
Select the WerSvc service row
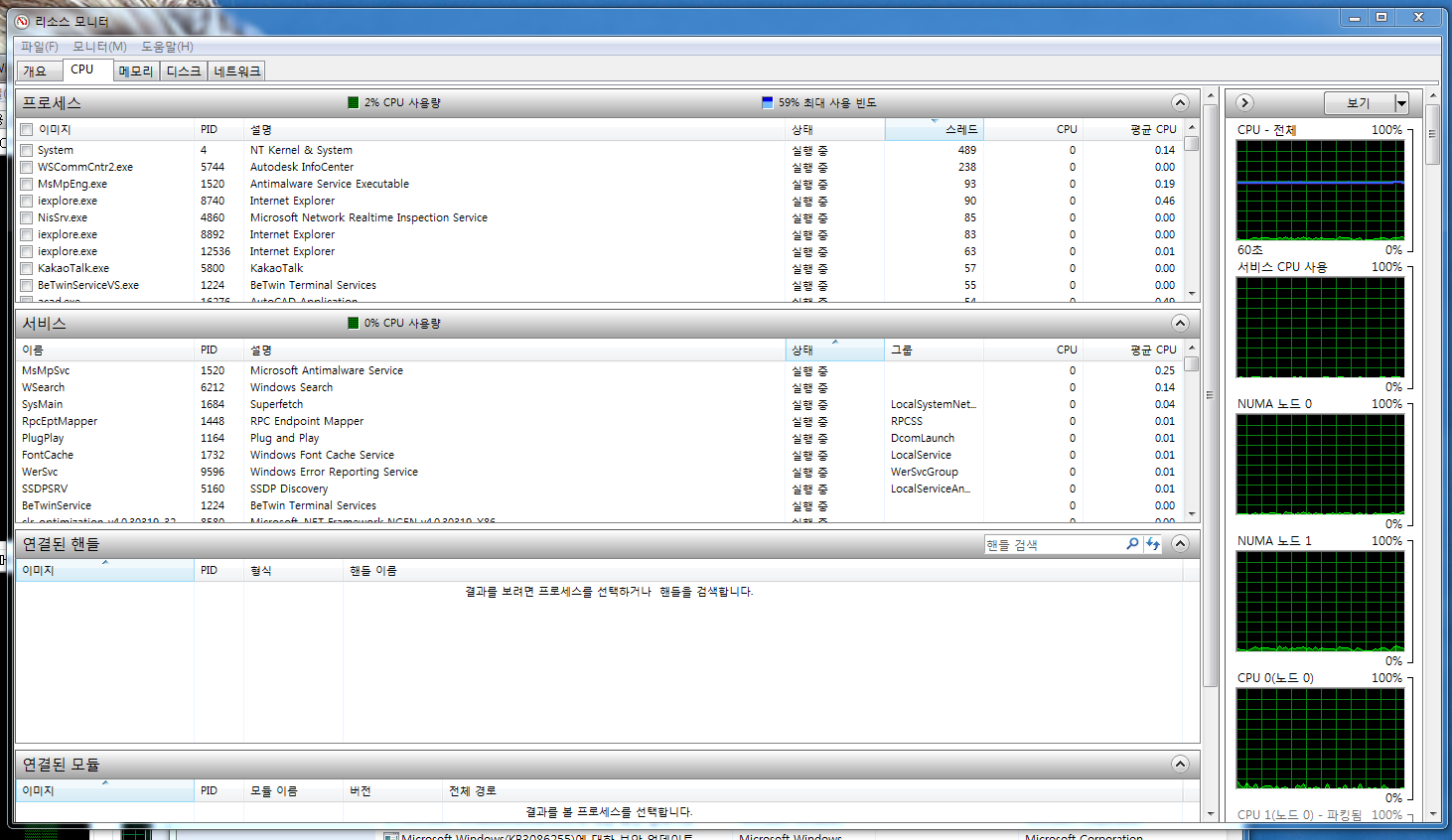click(599, 472)
